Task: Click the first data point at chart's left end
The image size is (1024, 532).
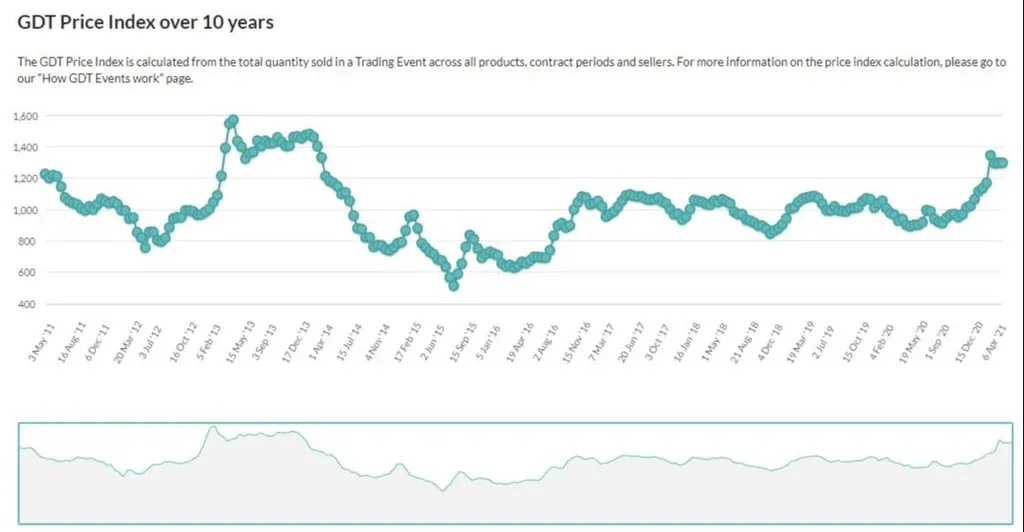Action: (44, 175)
